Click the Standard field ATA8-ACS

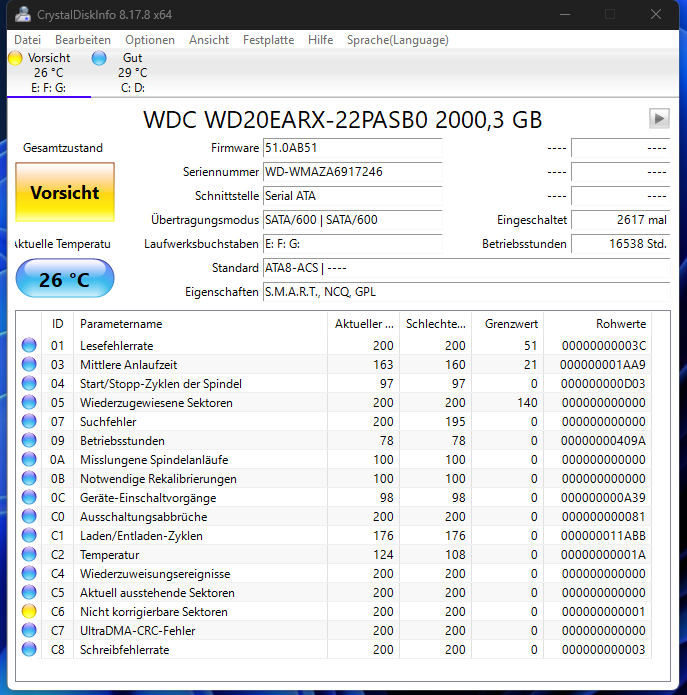[466, 268]
